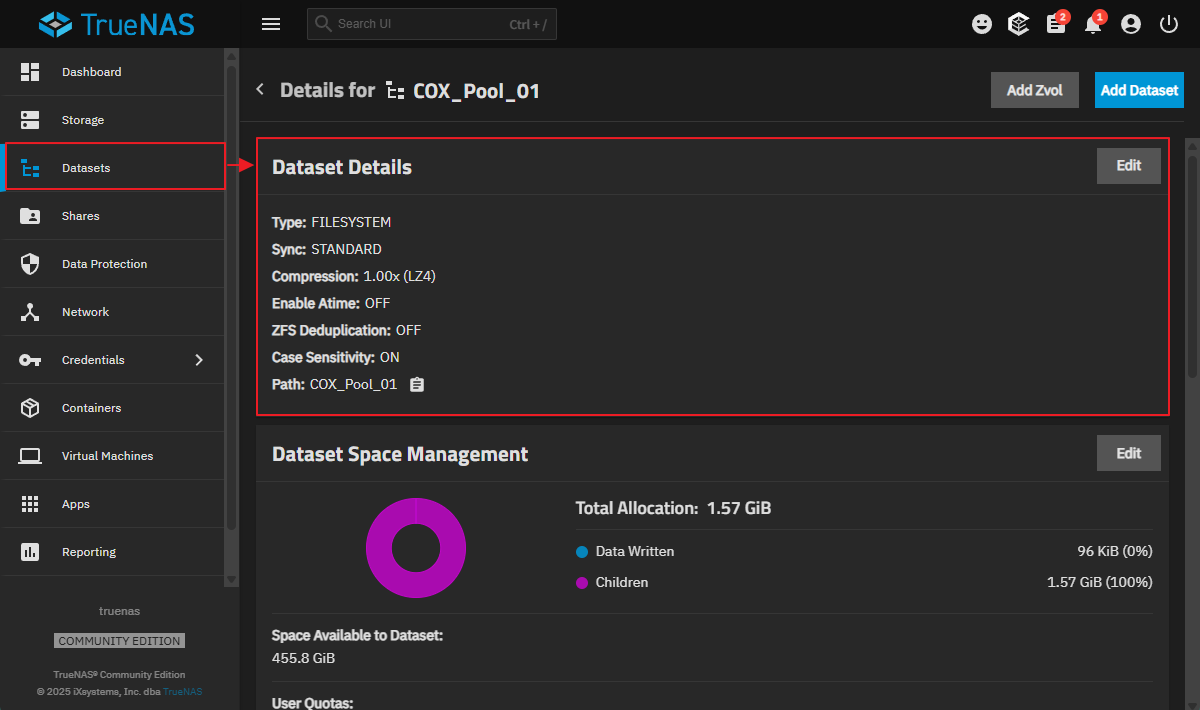Click the Virtual Machines laptop icon

30,456
